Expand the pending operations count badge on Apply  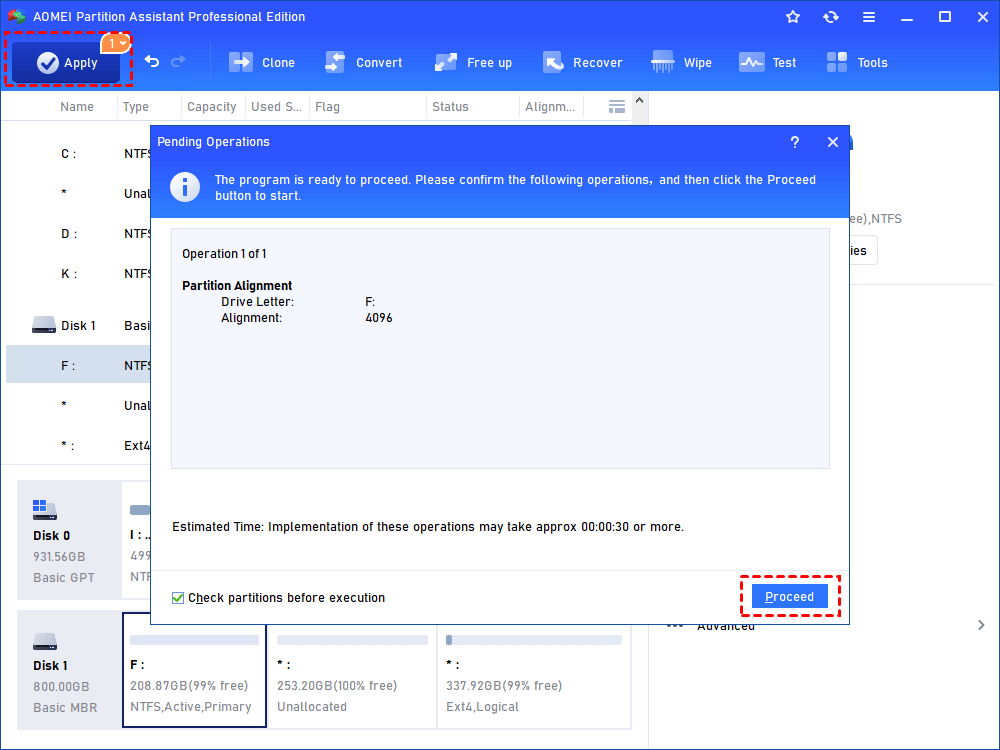tap(116, 43)
